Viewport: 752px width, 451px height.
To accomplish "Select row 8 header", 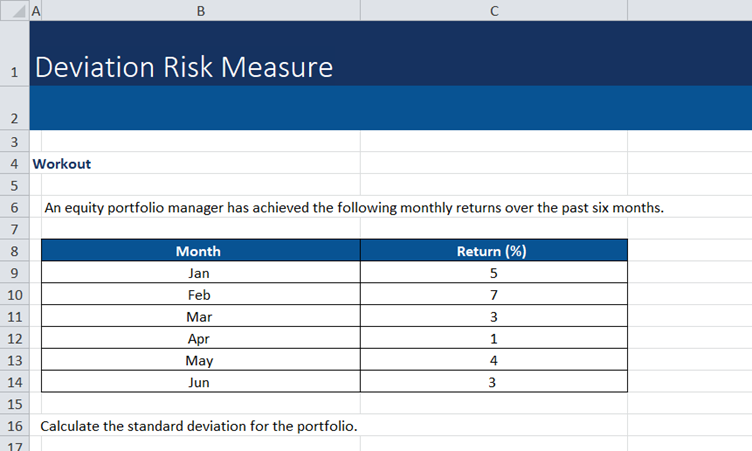I will coord(14,251).
